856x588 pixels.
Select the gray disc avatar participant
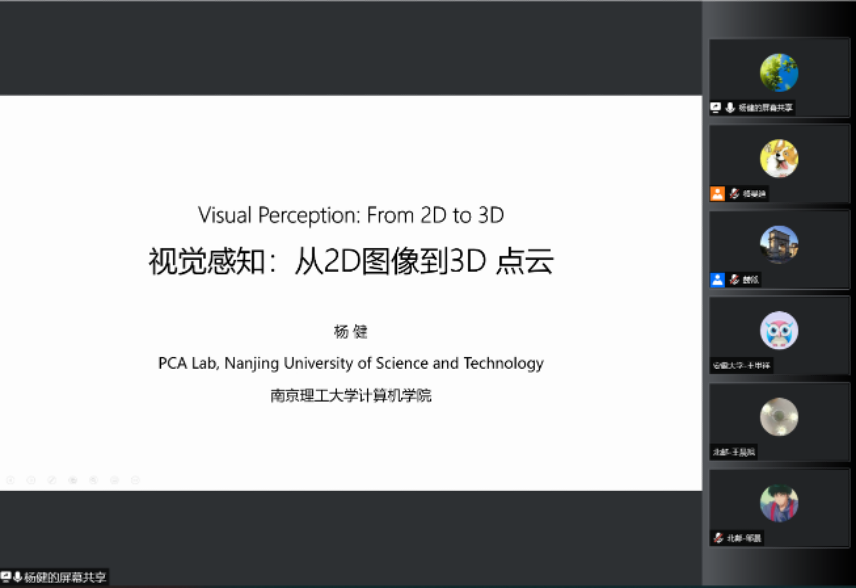coord(779,417)
